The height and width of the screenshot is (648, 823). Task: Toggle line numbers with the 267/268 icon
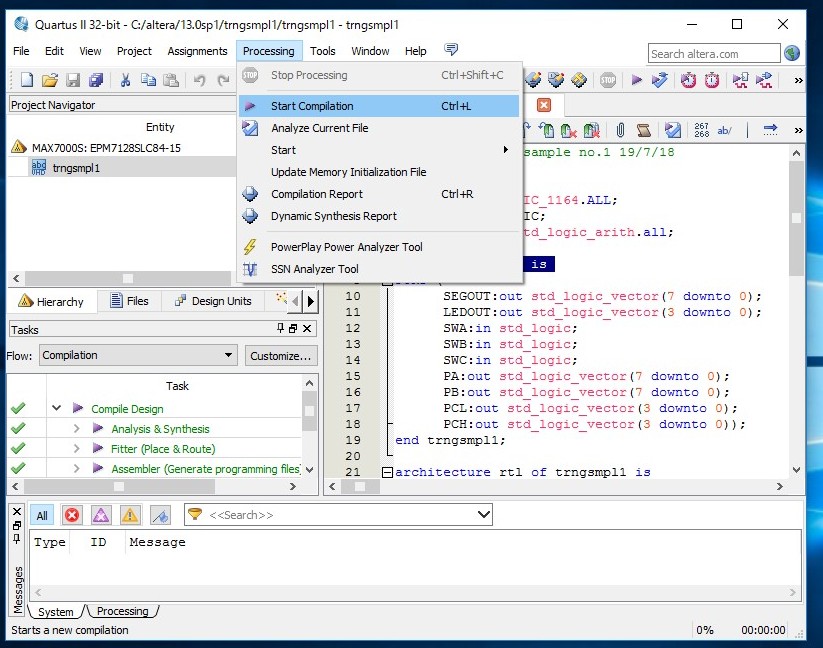click(701, 130)
